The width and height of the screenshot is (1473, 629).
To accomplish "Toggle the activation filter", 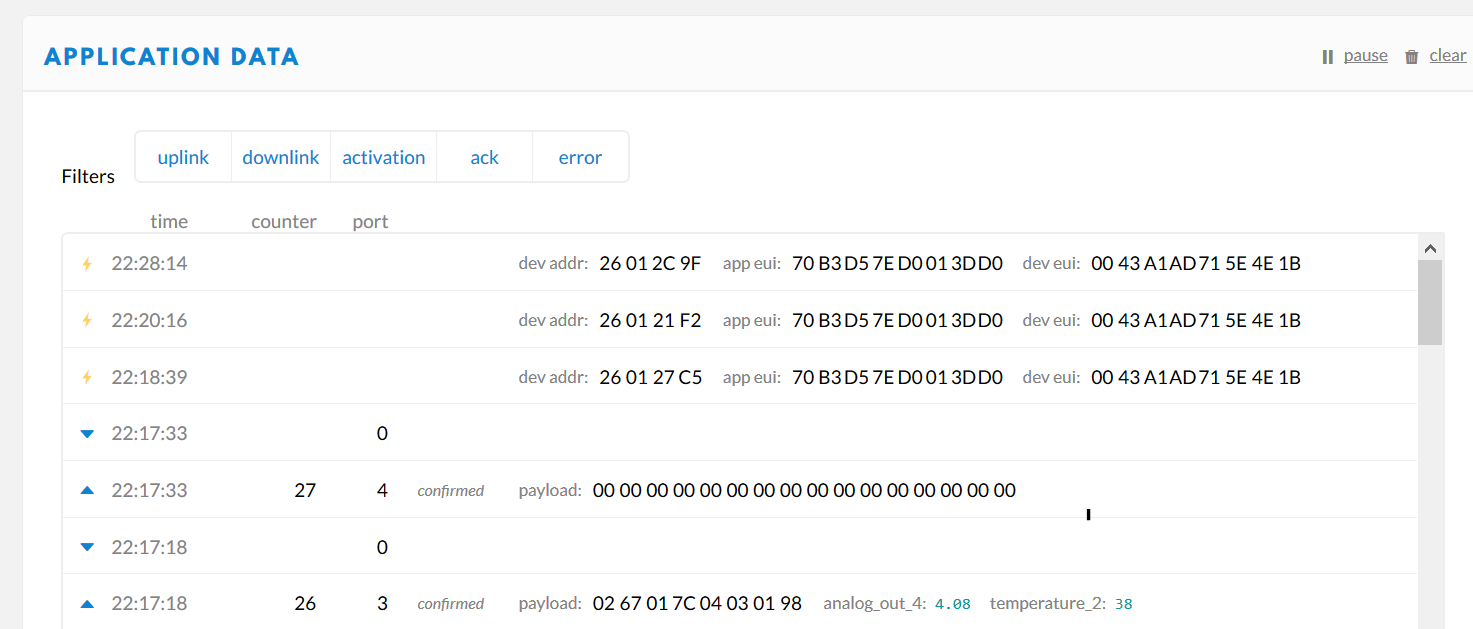I will (x=384, y=157).
